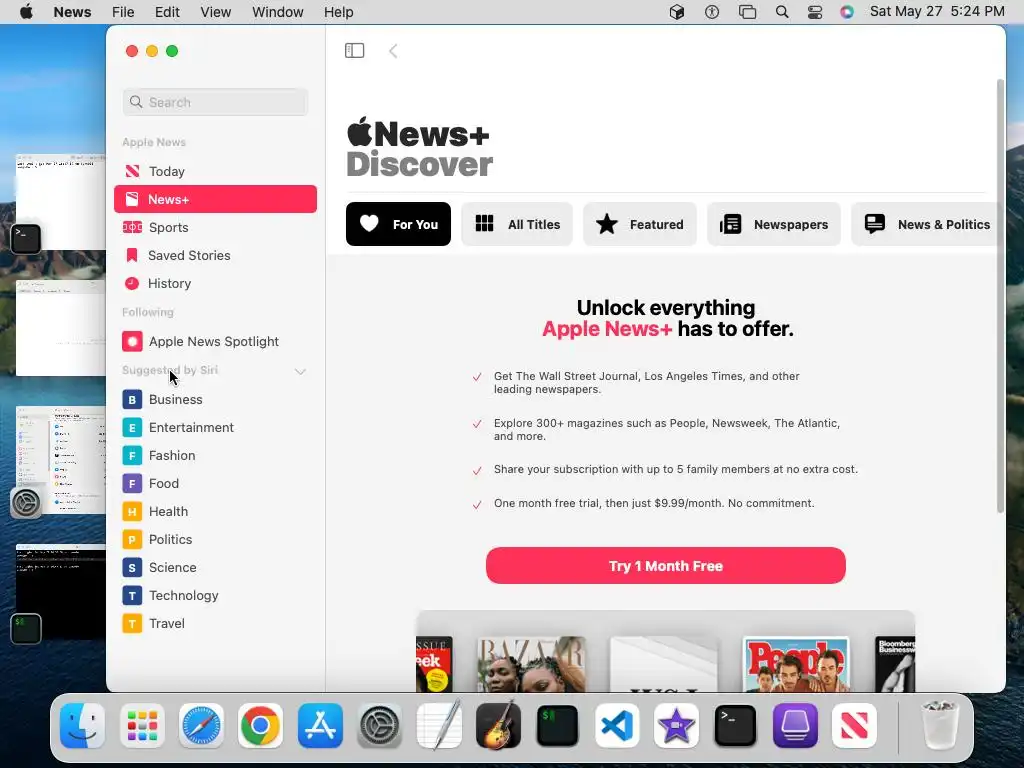Launch Google Chrome from the Dock
1024x768 pixels.
coord(261,726)
